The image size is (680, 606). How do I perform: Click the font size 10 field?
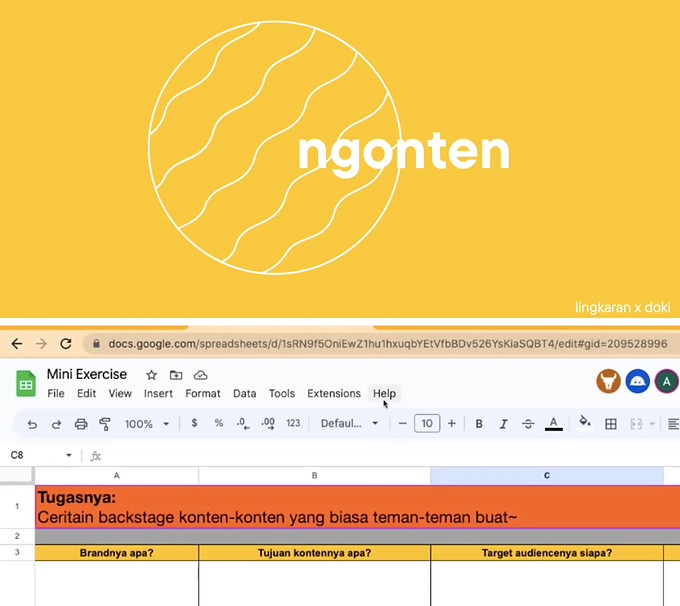pyautogui.click(x=427, y=423)
